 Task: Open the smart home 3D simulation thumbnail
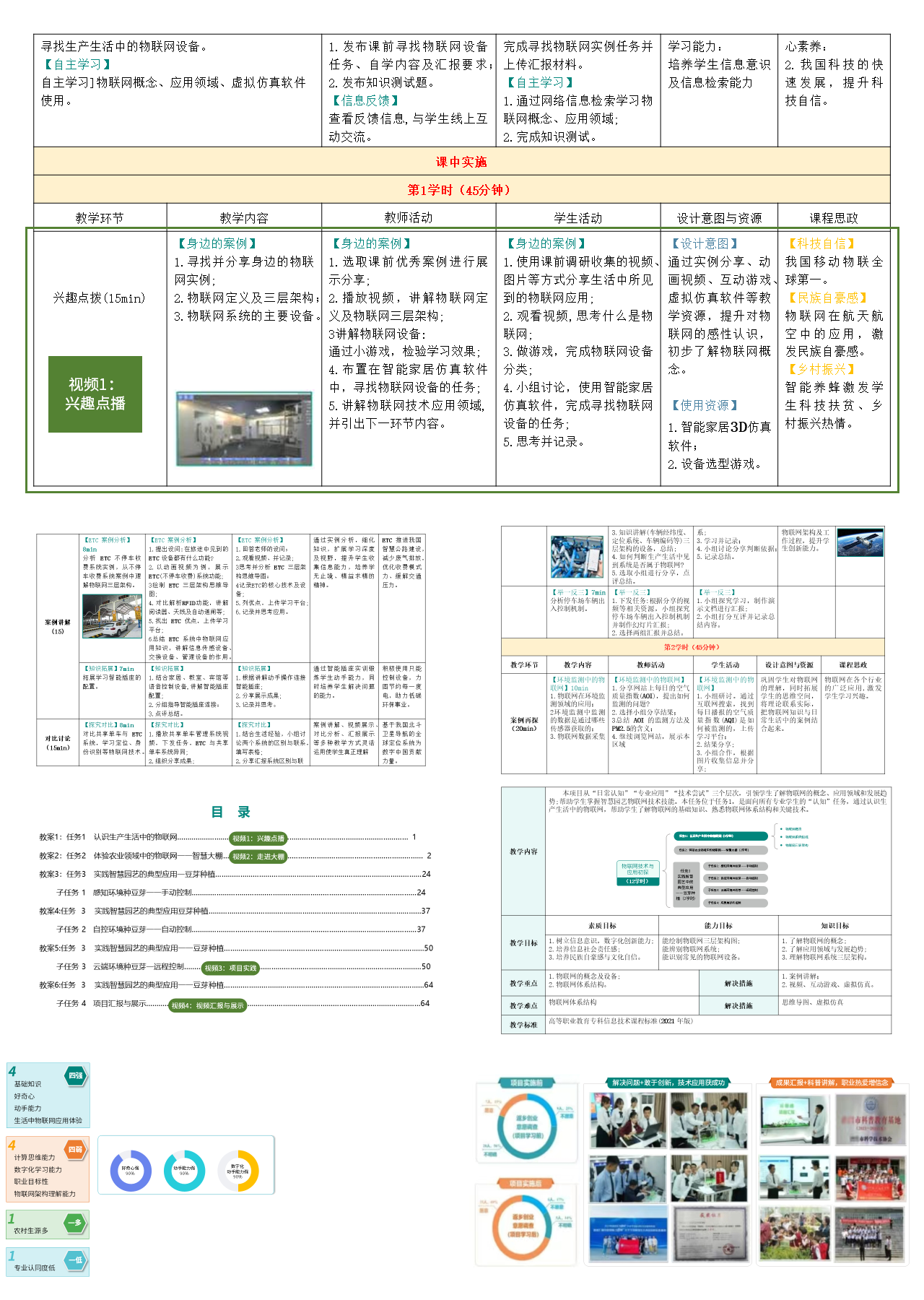(x=244, y=429)
